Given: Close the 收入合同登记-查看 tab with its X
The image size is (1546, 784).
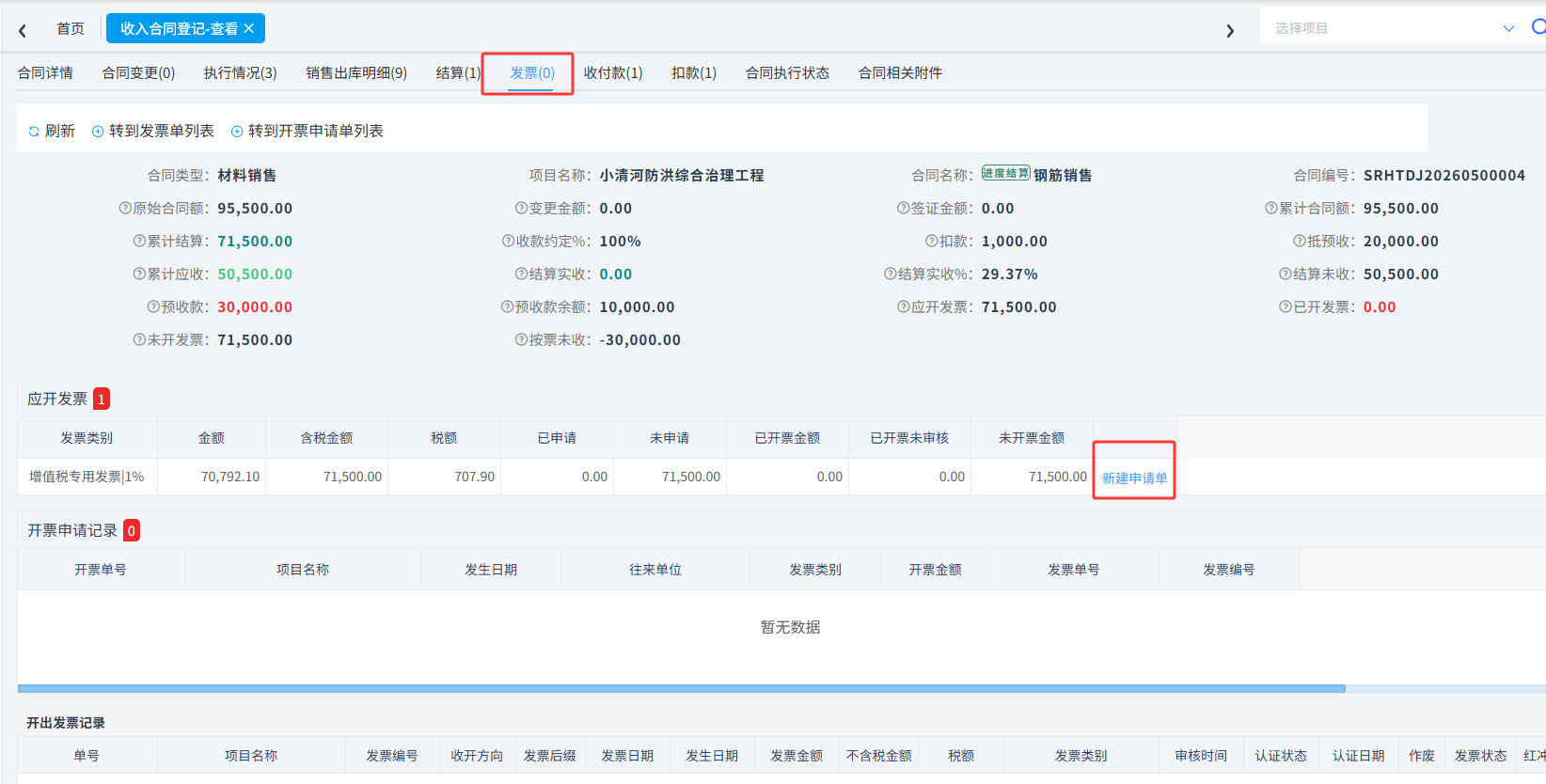Looking at the screenshot, I should click(x=249, y=28).
